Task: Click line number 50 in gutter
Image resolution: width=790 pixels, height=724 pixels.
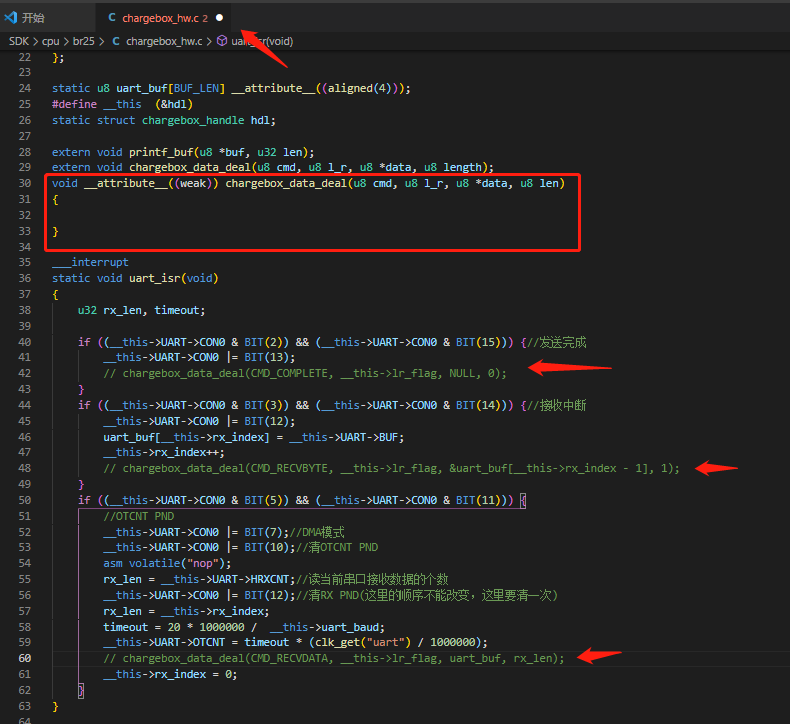Action: tap(25, 500)
